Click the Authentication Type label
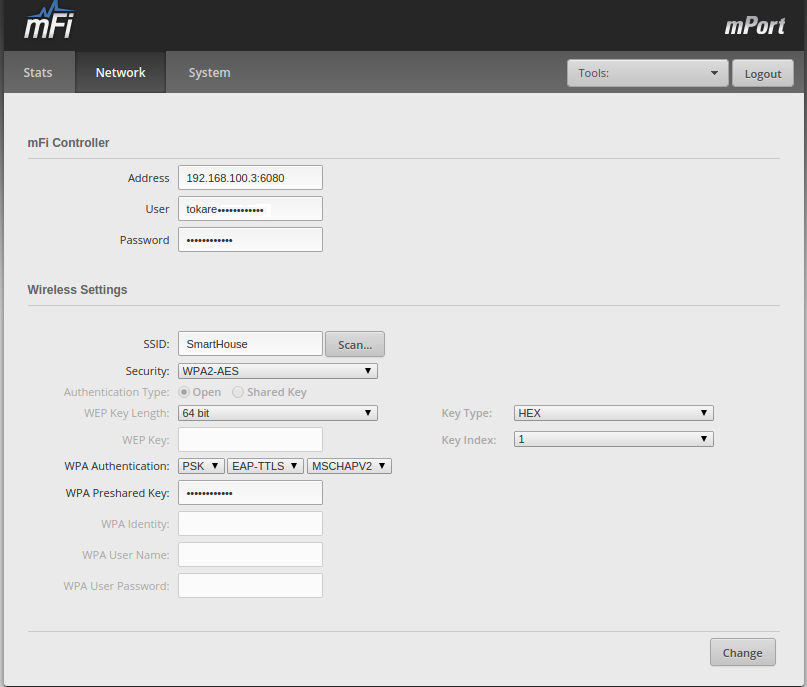 (x=116, y=392)
